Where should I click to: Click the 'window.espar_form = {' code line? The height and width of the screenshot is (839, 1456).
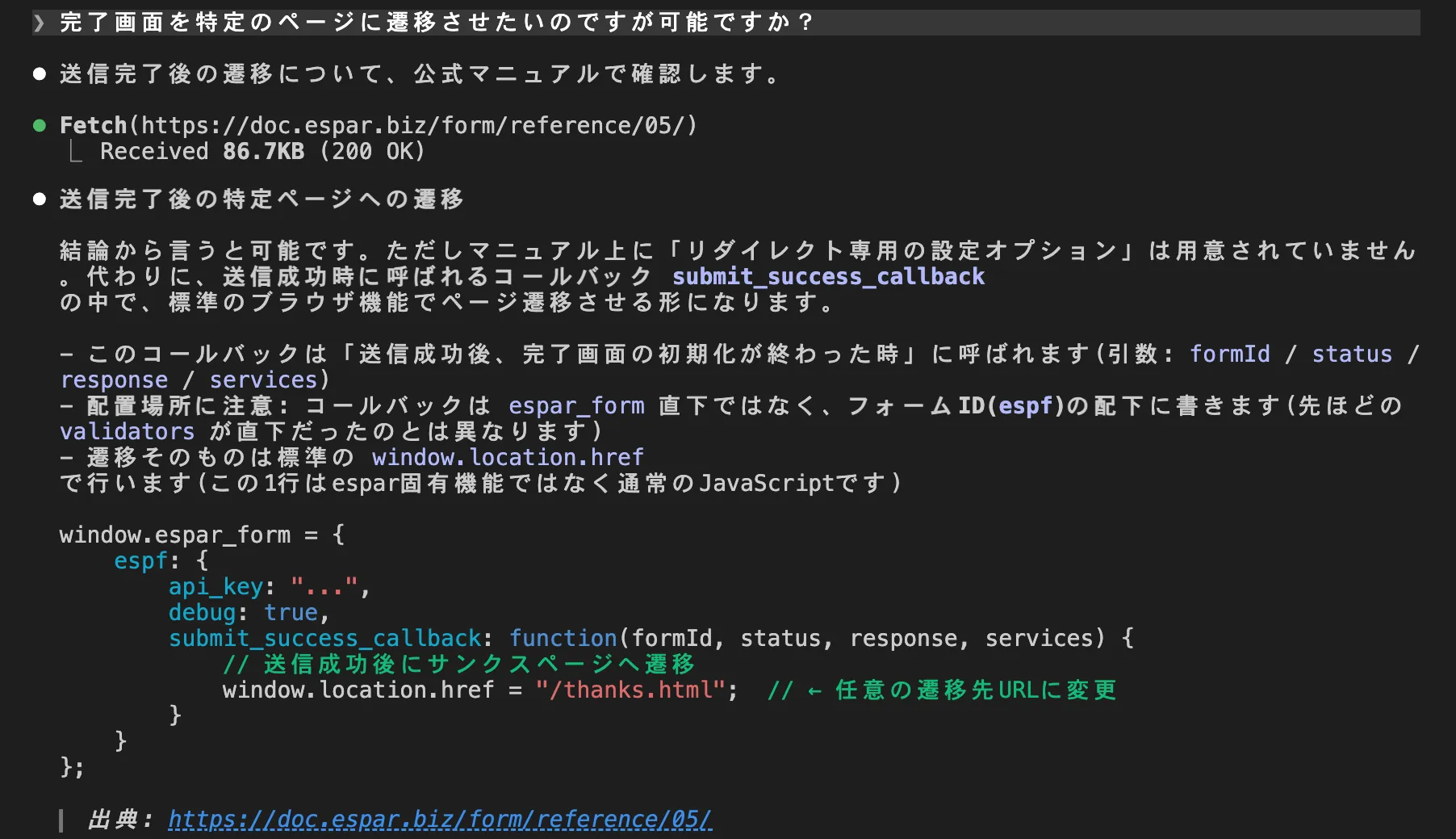click(202, 535)
